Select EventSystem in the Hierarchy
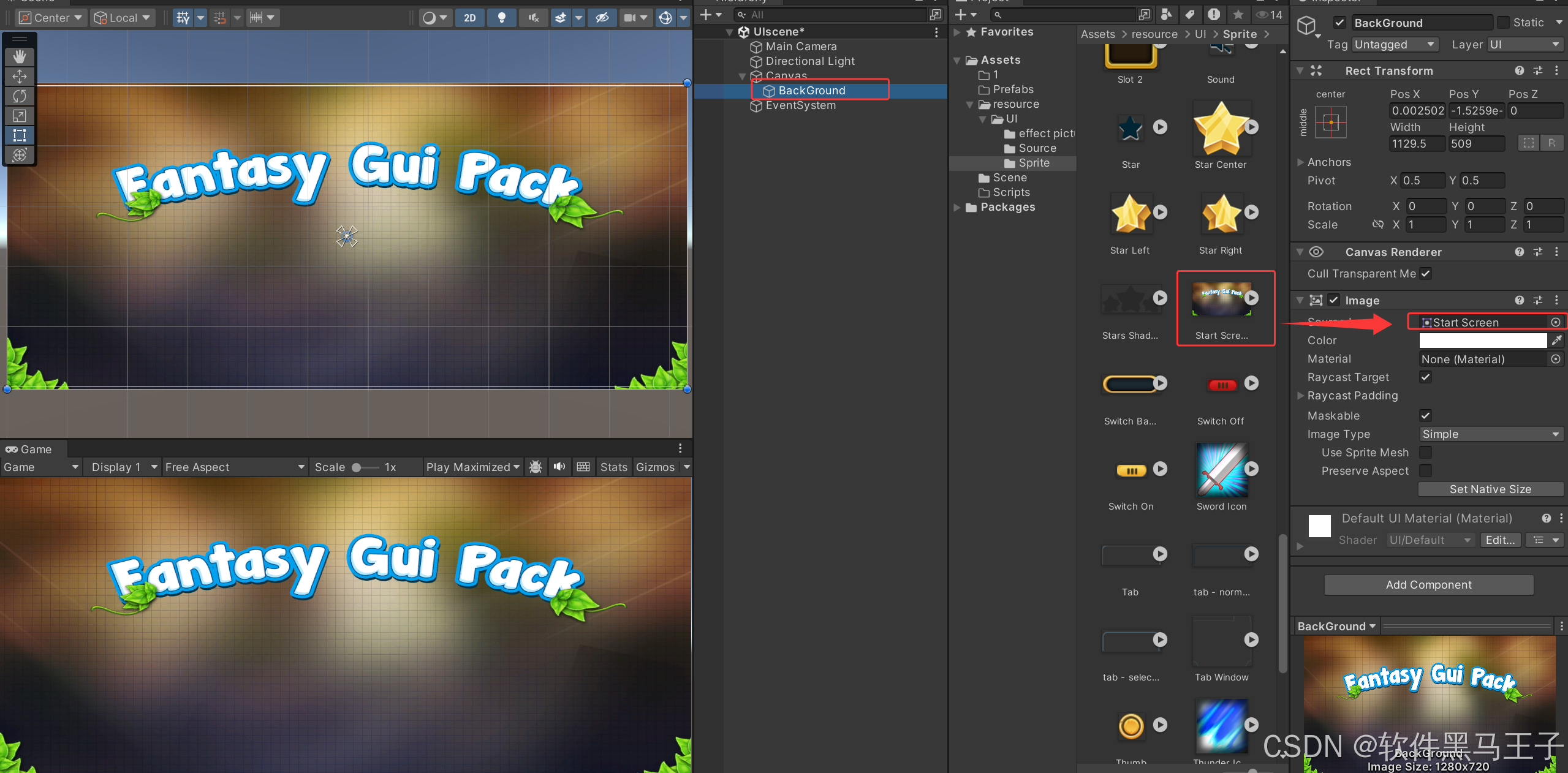1568x773 pixels. click(x=800, y=105)
